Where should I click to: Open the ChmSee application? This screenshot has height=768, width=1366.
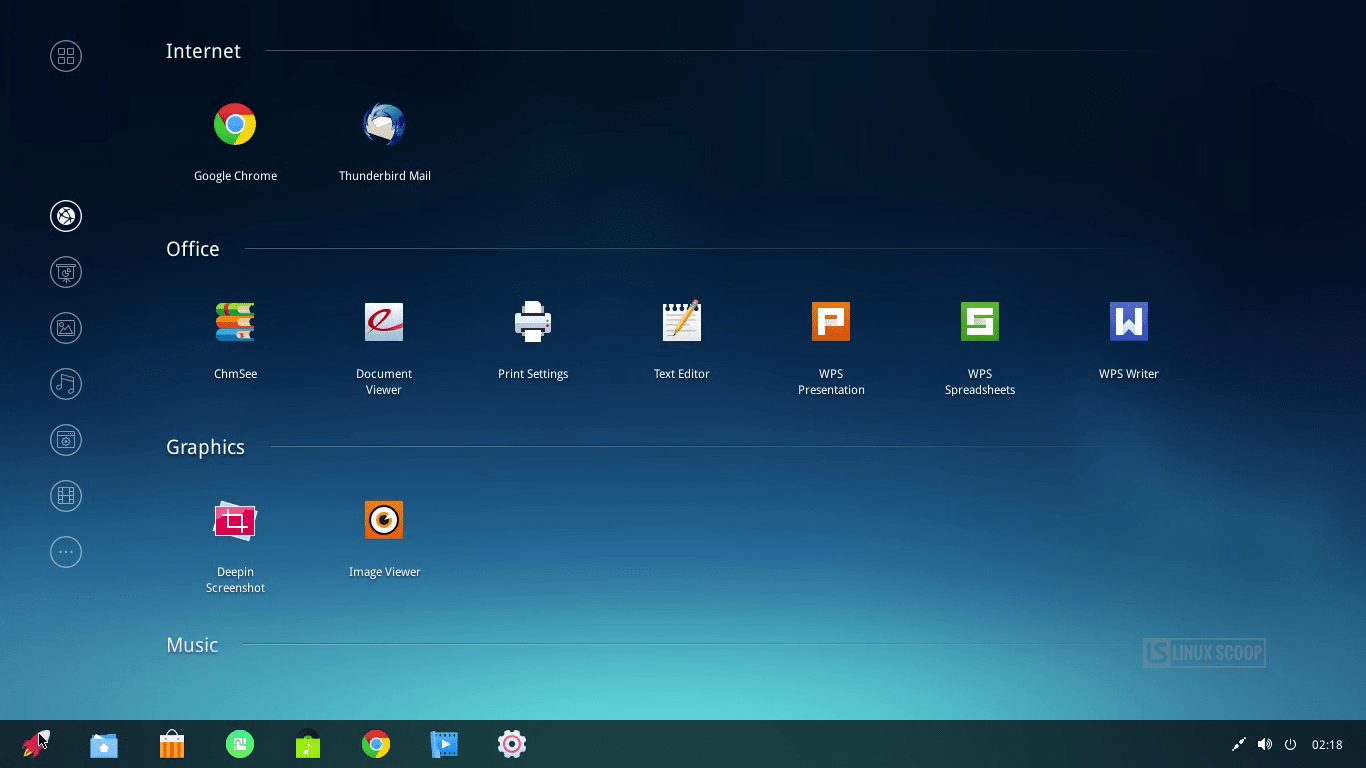(235, 322)
